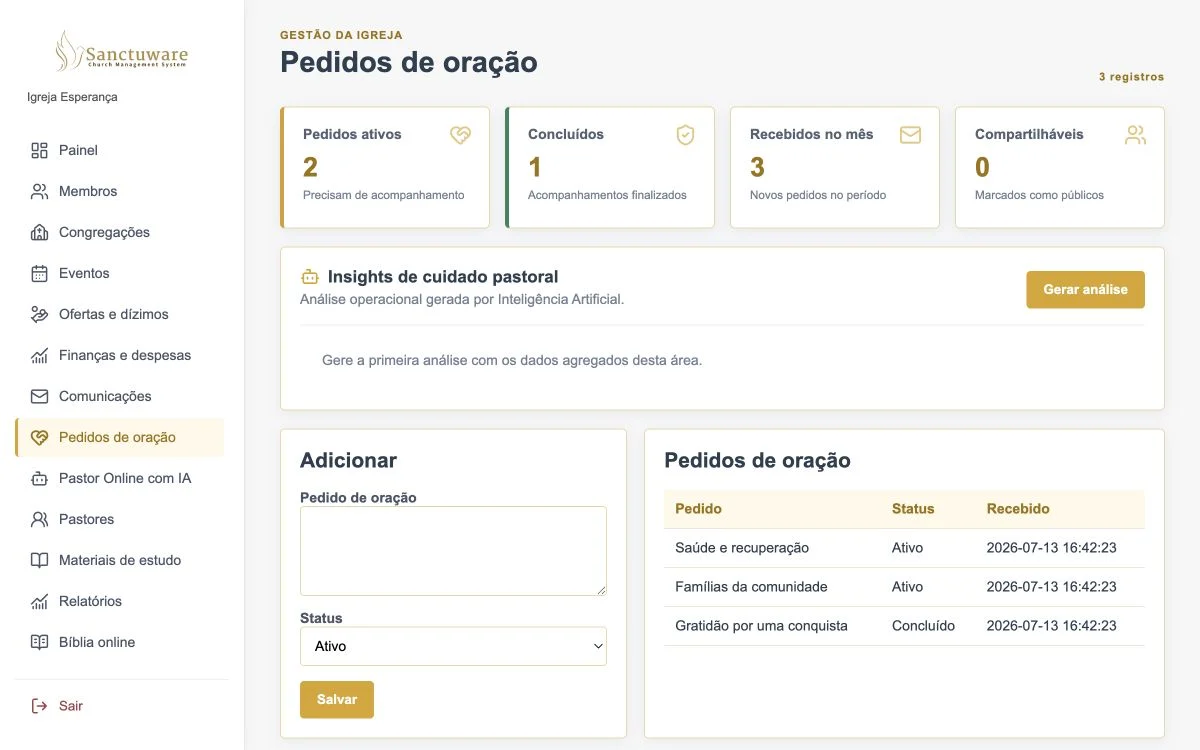Click the date in Gratidão por uma conquista row
Viewport: 1200px width, 750px height.
coord(1051,626)
